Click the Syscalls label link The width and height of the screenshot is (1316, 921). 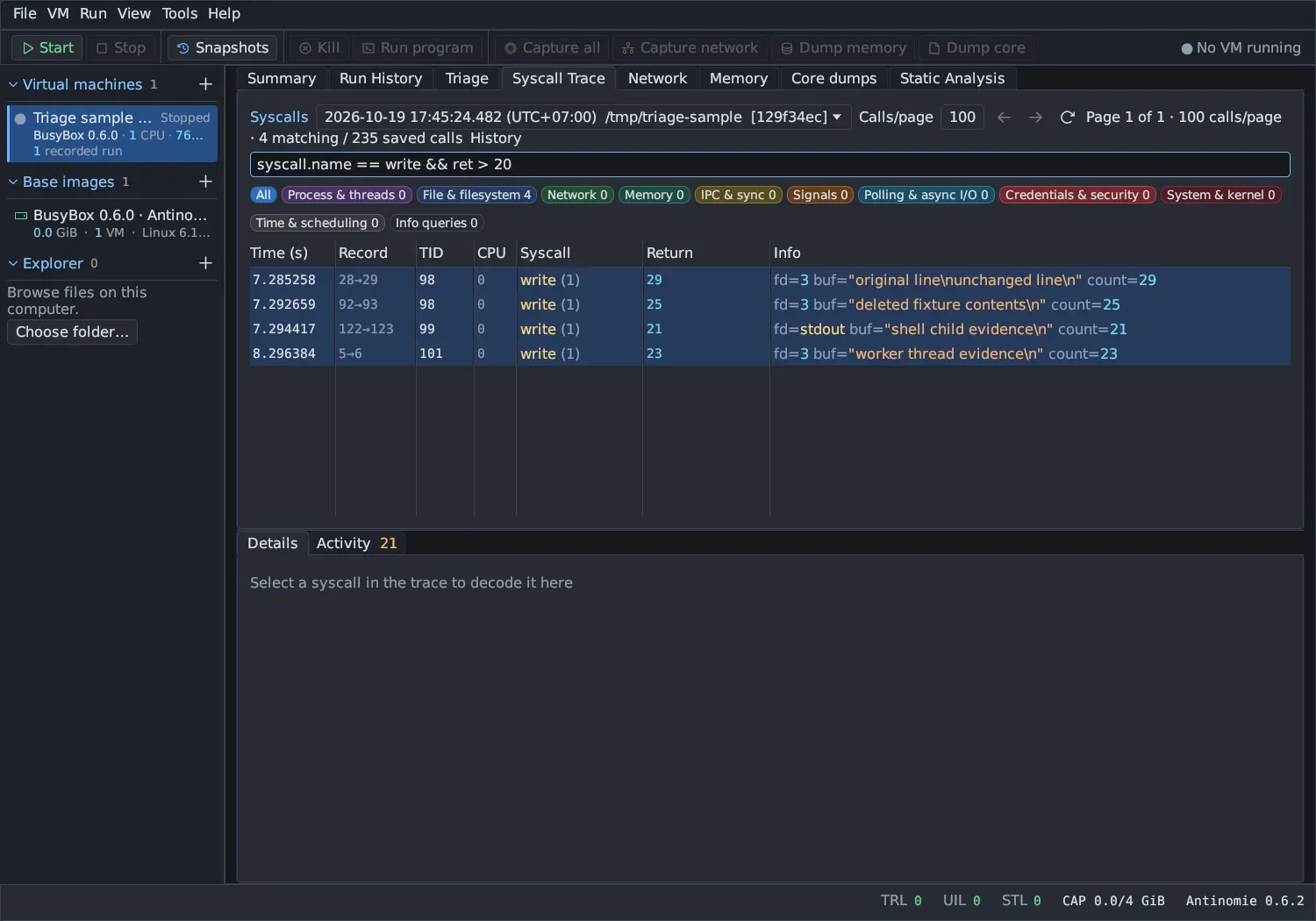279,117
